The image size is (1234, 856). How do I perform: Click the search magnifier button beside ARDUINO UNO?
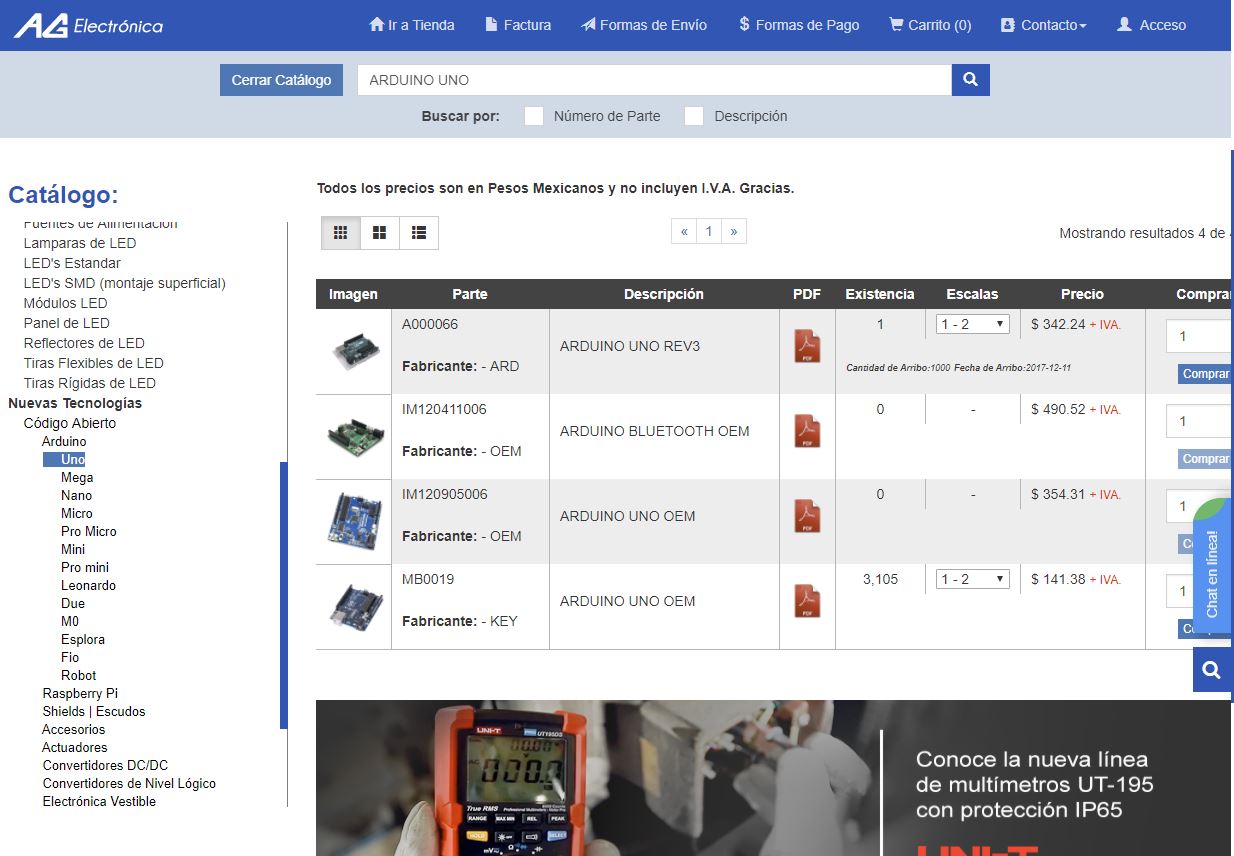pyautogui.click(x=970, y=80)
